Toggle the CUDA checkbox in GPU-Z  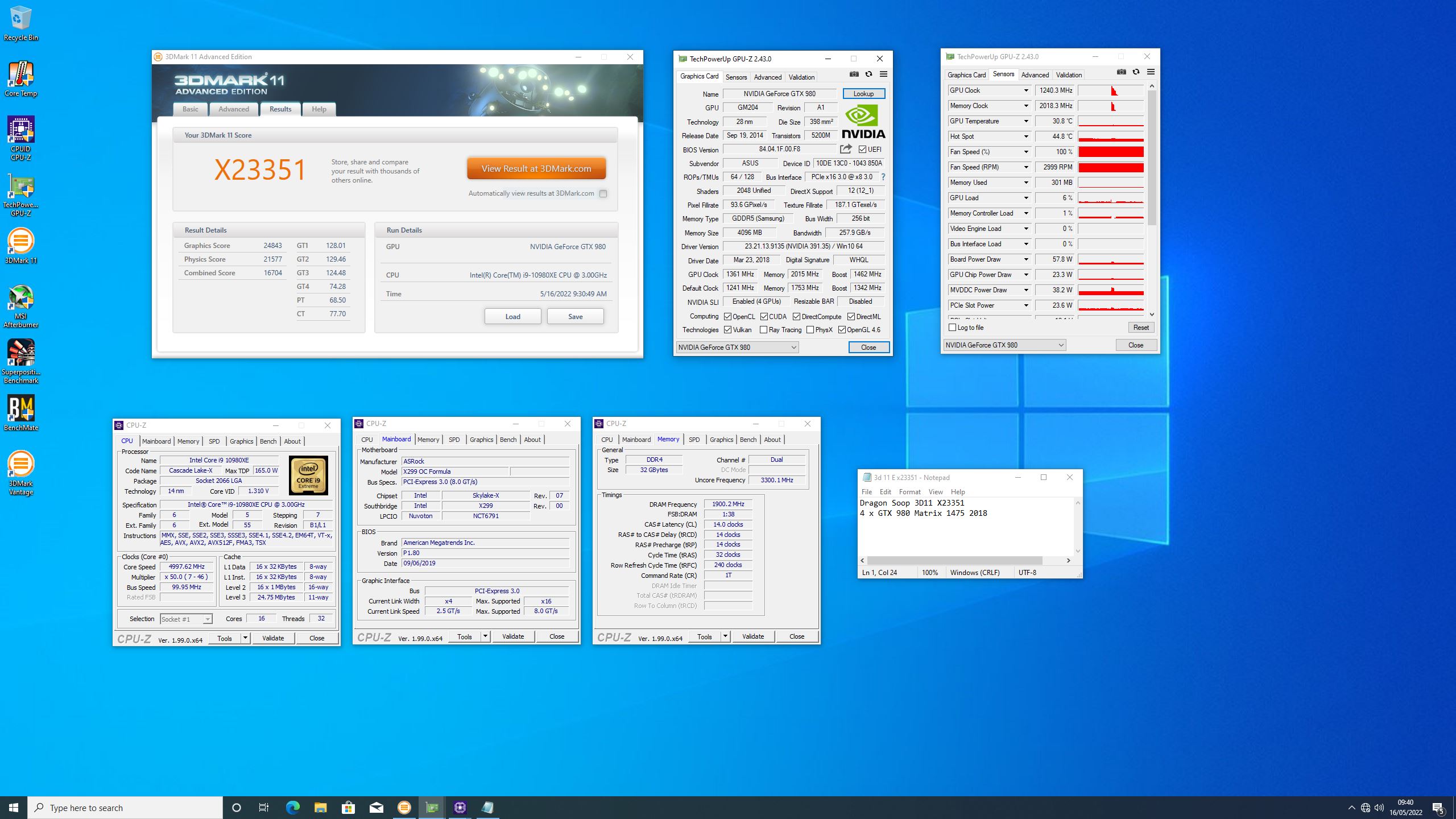[x=764, y=317]
